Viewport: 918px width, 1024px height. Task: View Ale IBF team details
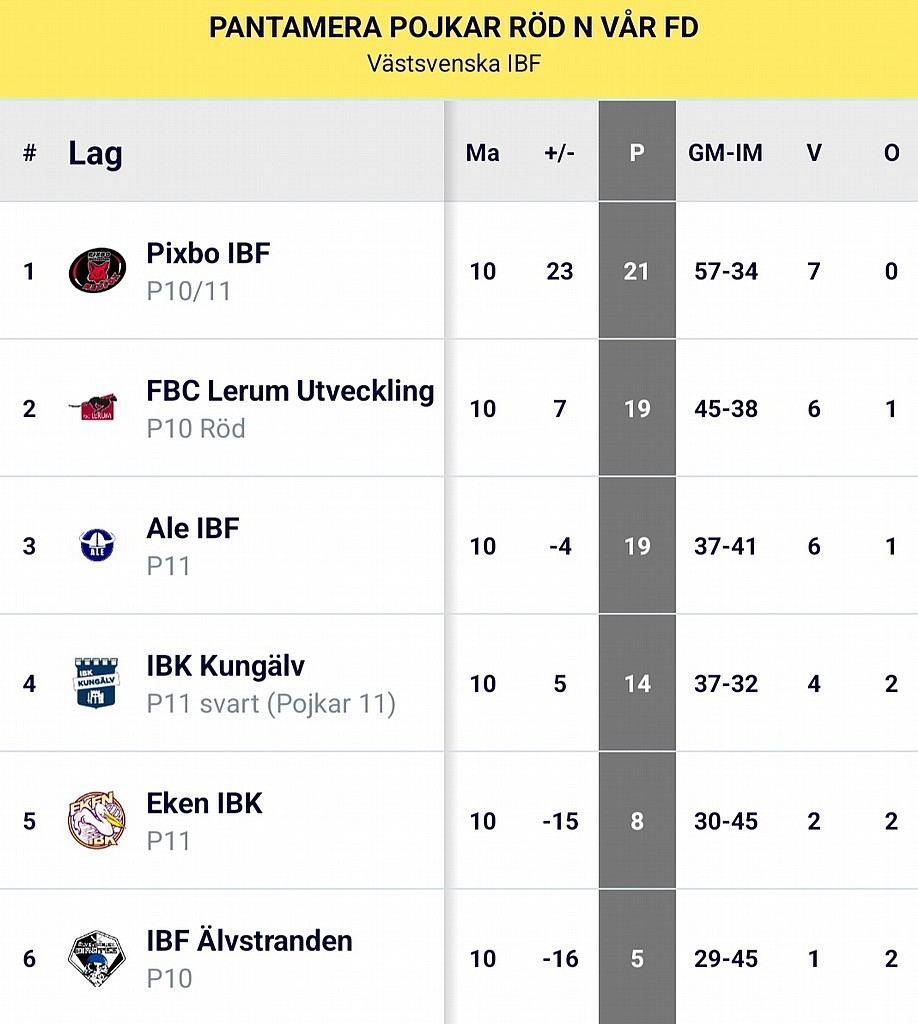click(193, 528)
